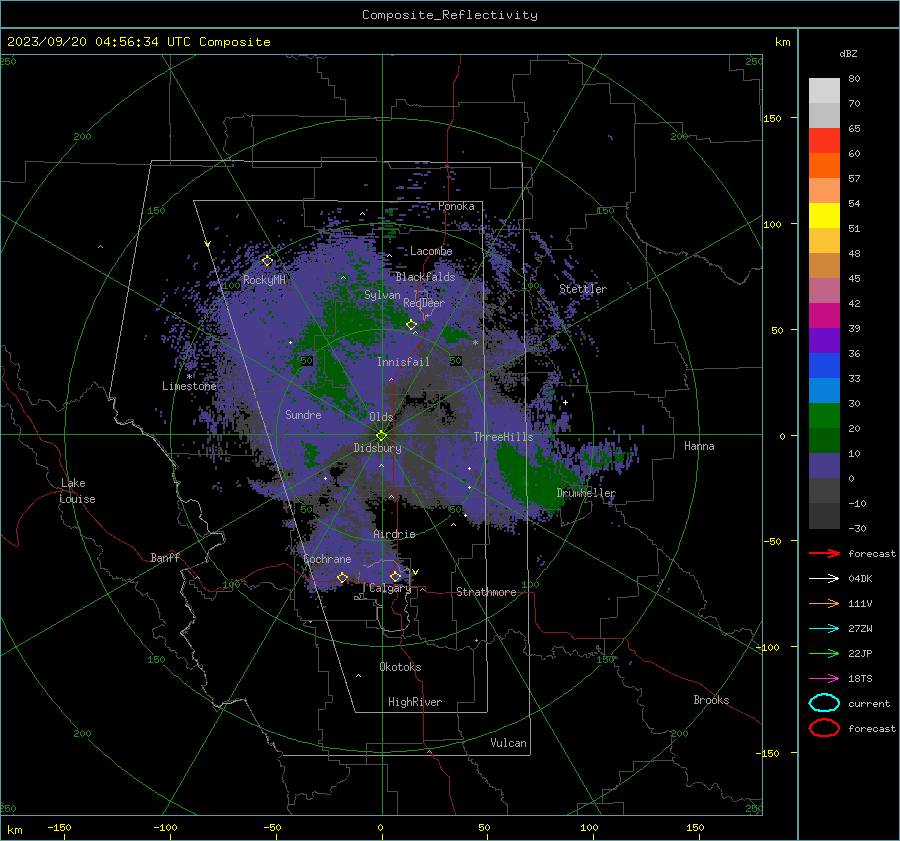Select the 80 dBZ light gray swatch
The width and height of the screenshot is (900, 841).
[x=824, y=90]
